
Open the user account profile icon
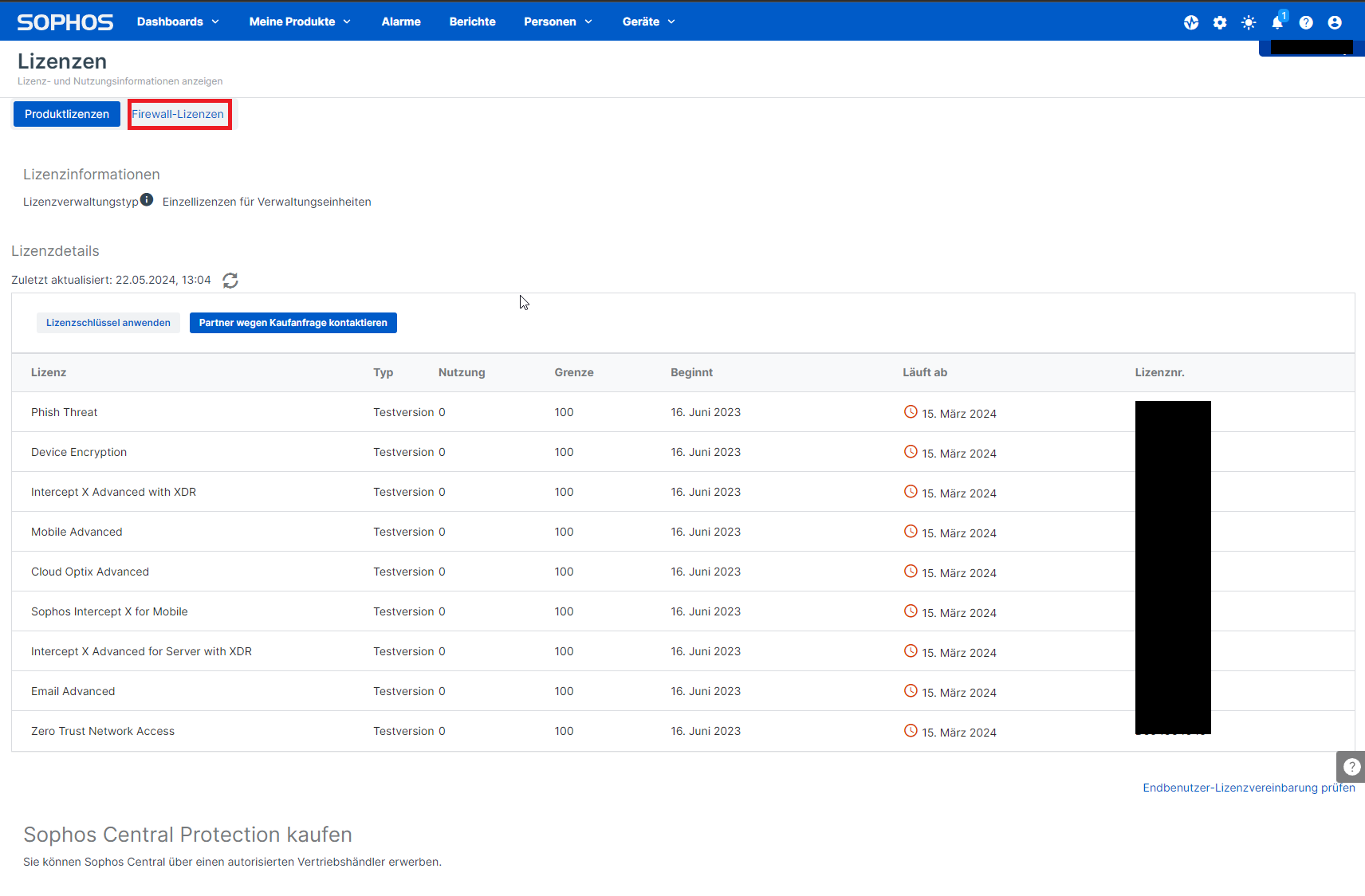point(1335,22)
